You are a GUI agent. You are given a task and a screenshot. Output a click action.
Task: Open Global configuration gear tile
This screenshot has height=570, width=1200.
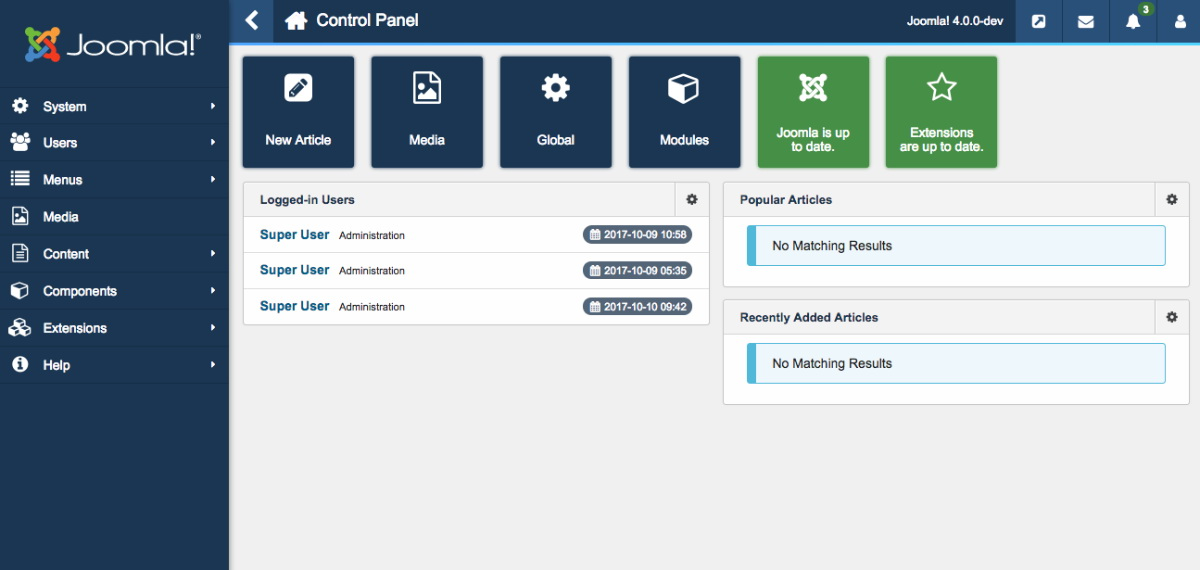coord(555,112)
